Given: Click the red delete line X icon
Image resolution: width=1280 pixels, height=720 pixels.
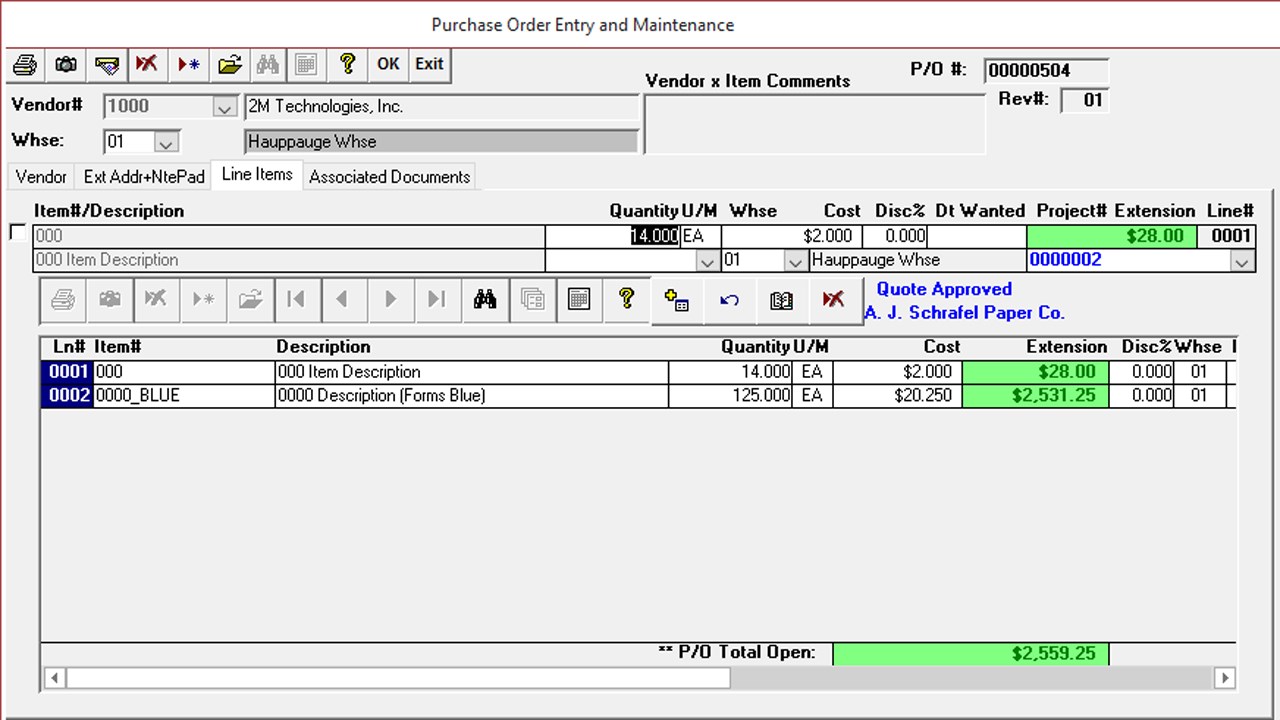Looking at the screenshot, I should (x=833, y=301).
